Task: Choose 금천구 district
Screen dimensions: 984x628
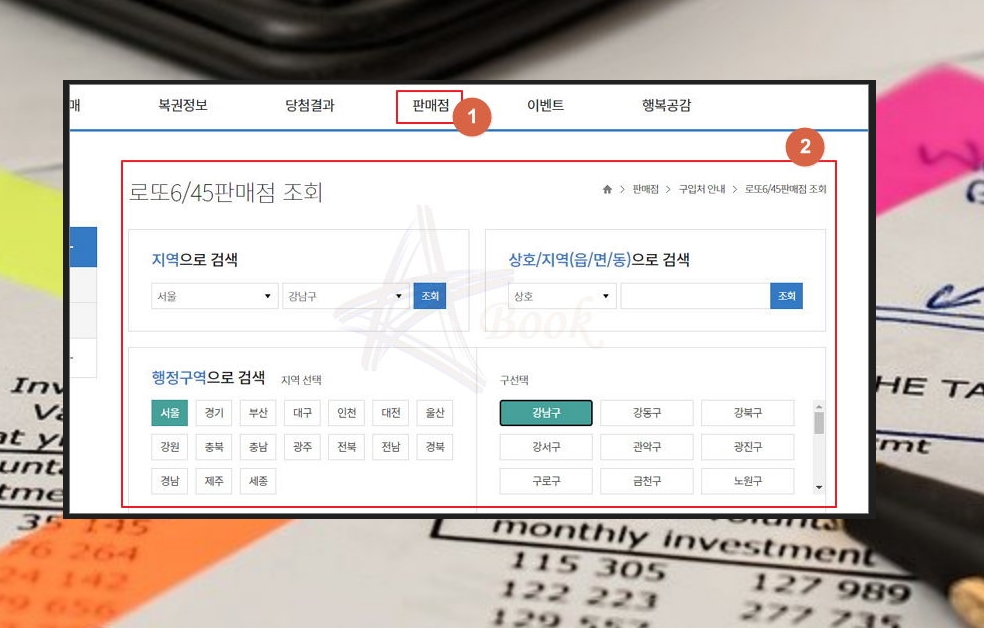Action: 646,481
